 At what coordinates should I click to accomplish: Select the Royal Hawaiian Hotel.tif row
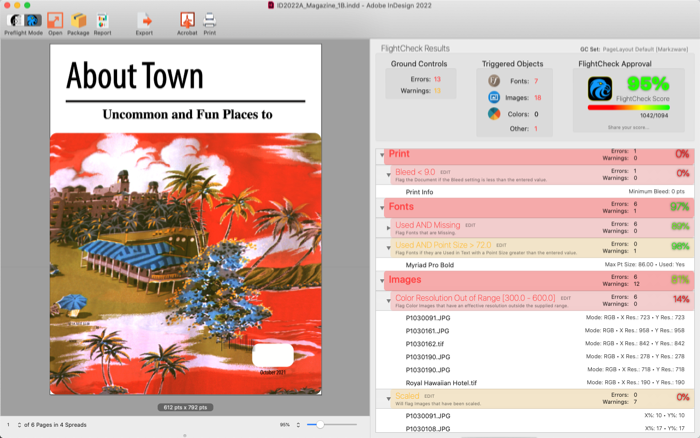(535, 383)
